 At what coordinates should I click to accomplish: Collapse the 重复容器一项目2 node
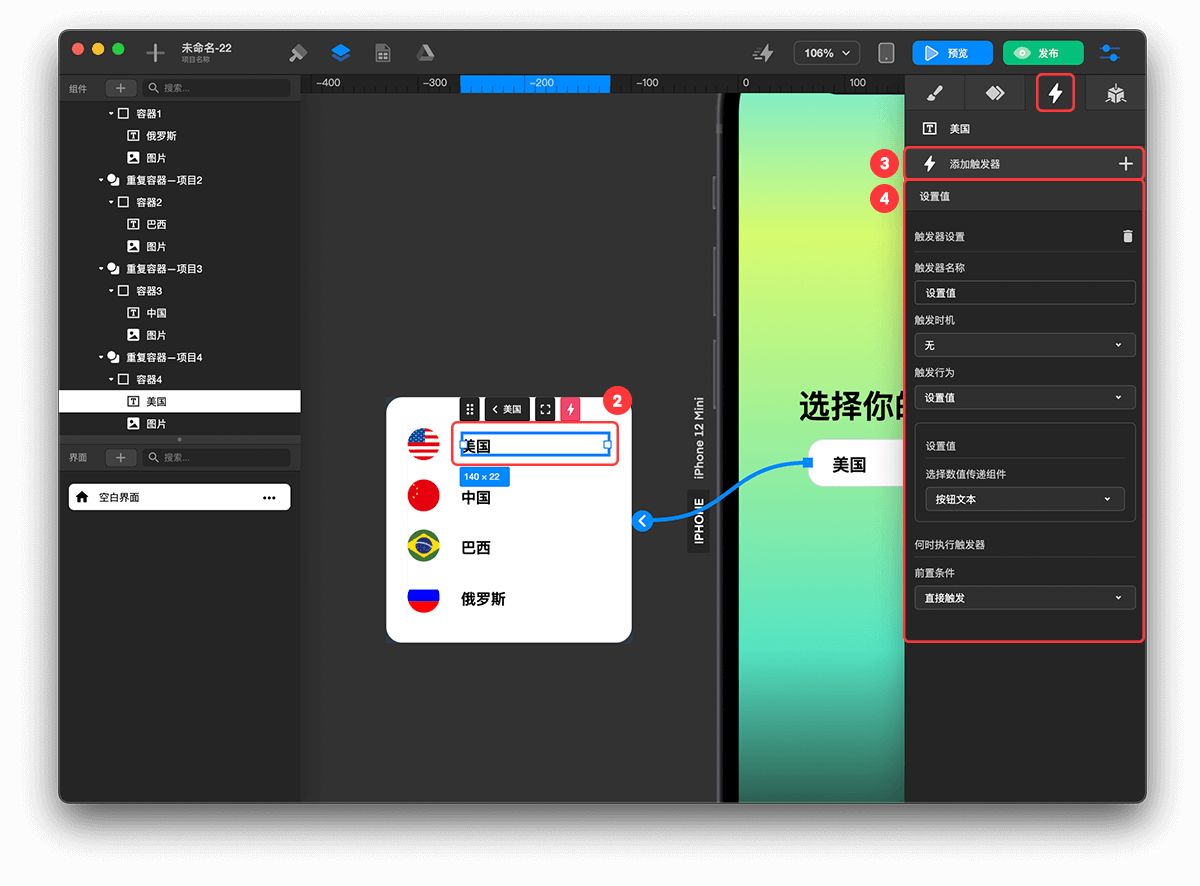click(101, 181)
